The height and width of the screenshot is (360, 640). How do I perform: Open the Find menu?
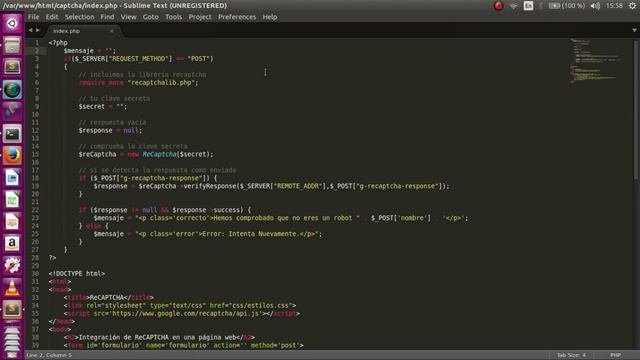(107, 17)
